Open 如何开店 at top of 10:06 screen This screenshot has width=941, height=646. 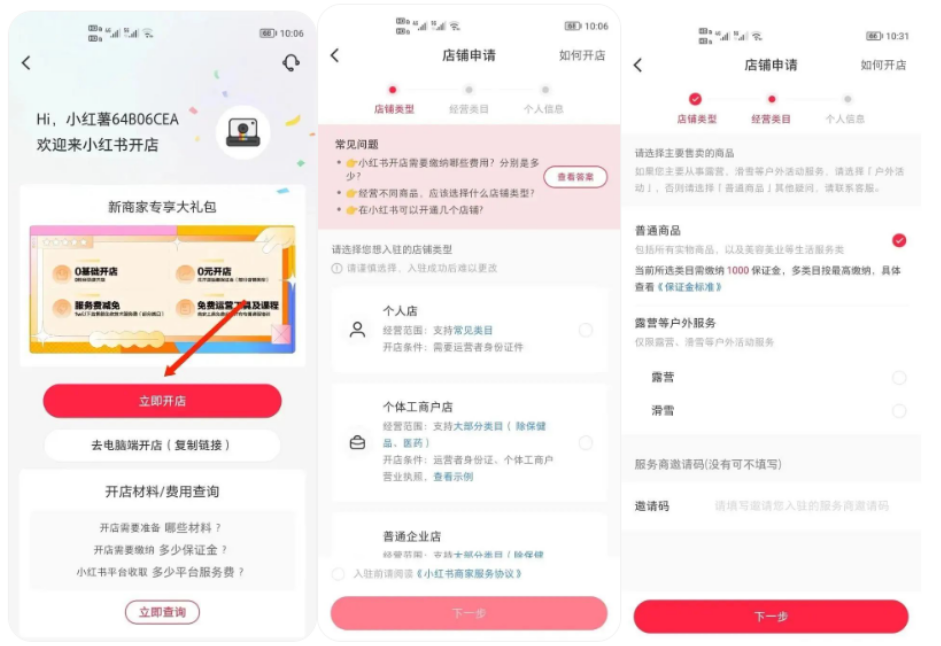pyautogui.click(x=582, y=55)
